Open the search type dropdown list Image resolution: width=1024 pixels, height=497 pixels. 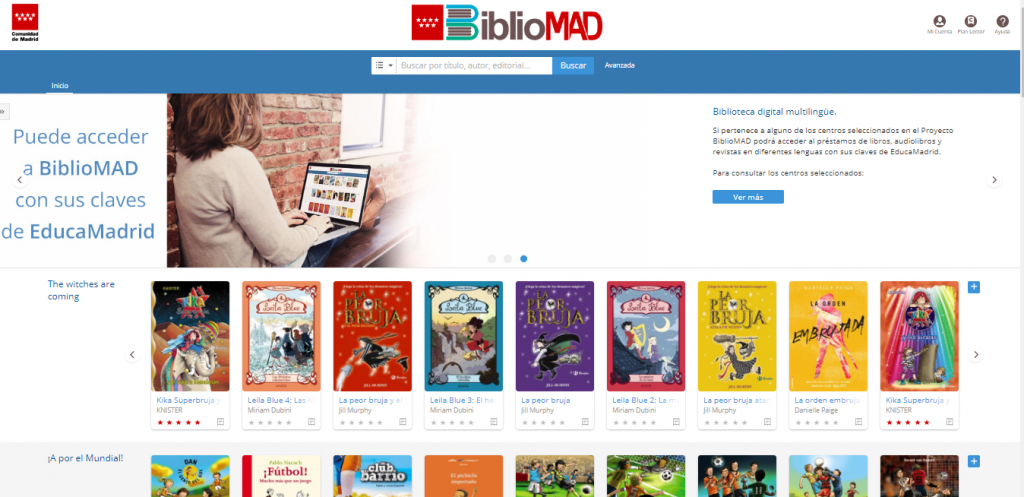[x=384, y=65]
